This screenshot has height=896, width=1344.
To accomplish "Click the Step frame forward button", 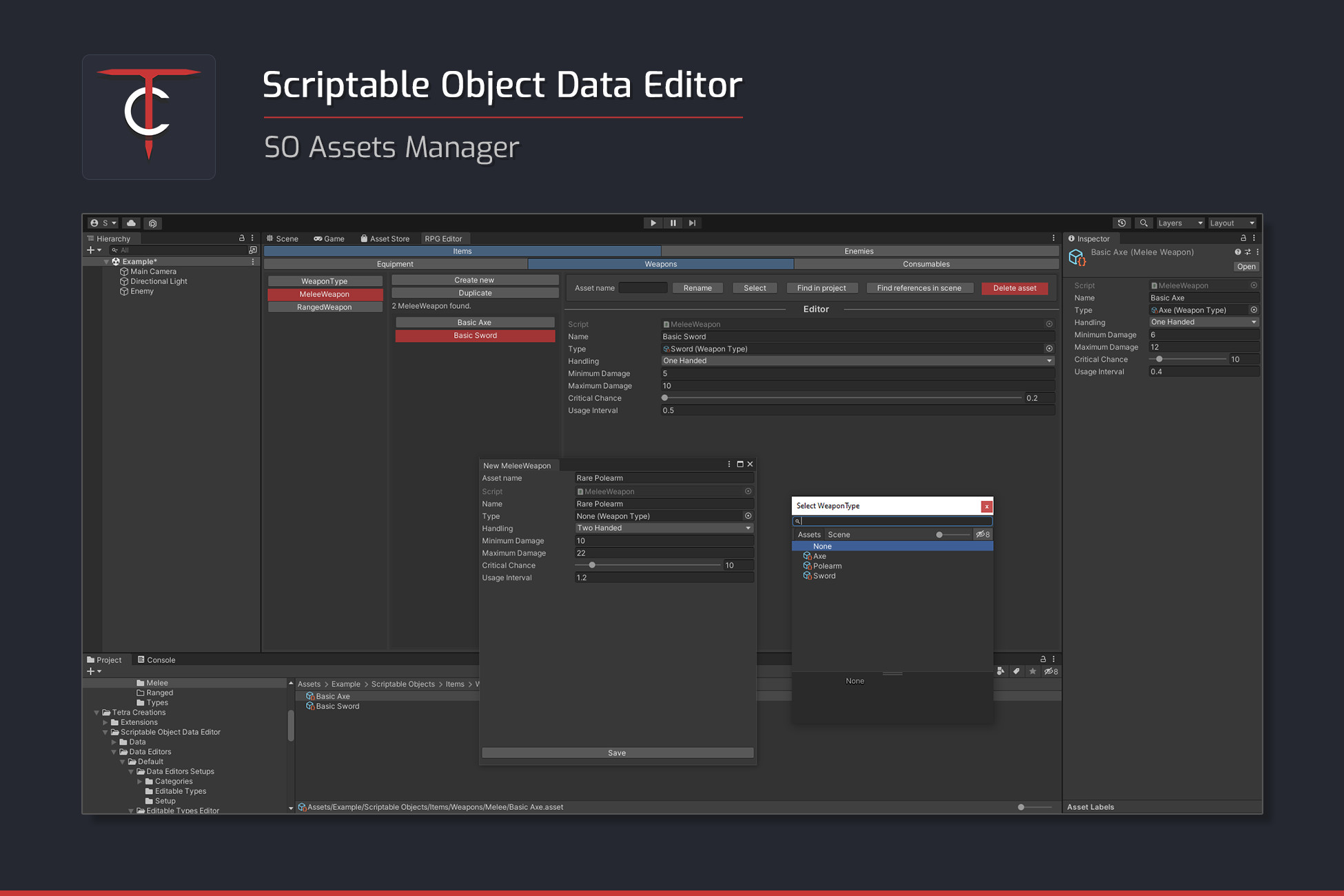I will 692,223.
